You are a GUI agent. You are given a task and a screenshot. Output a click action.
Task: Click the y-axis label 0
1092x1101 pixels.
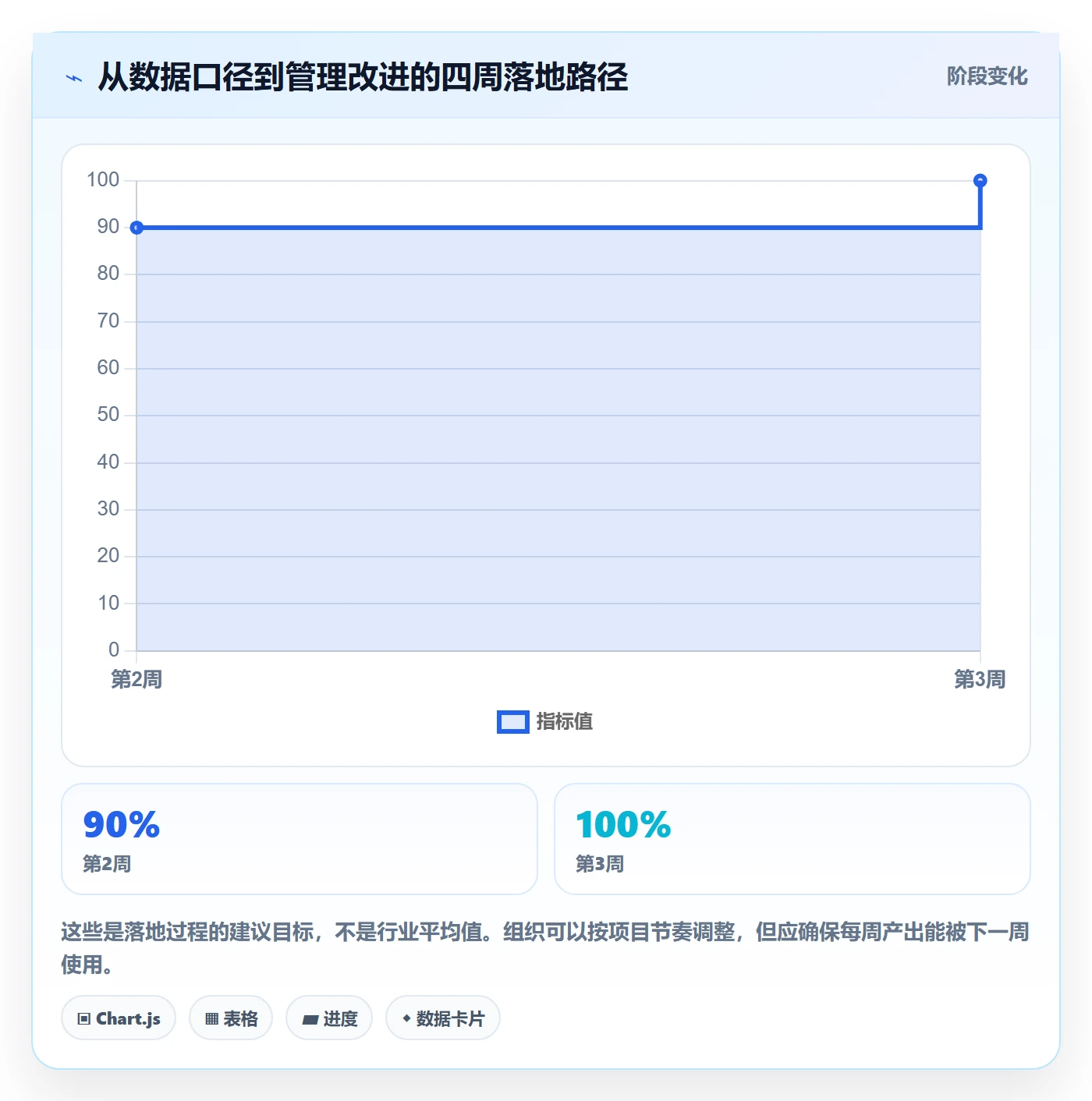point(114,650)
